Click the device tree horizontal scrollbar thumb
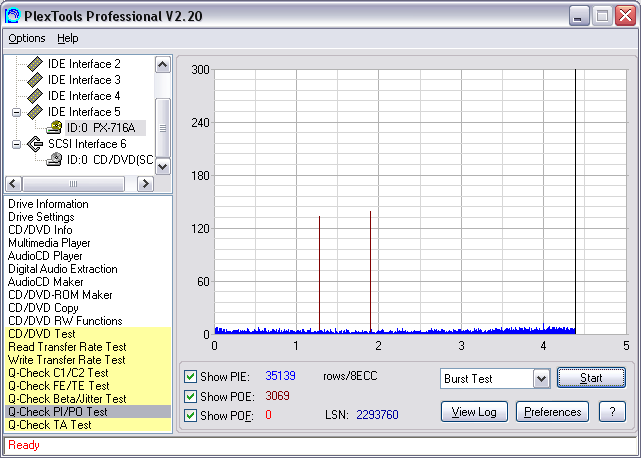This screenshot has width=641, height=458. coord(73,184)
